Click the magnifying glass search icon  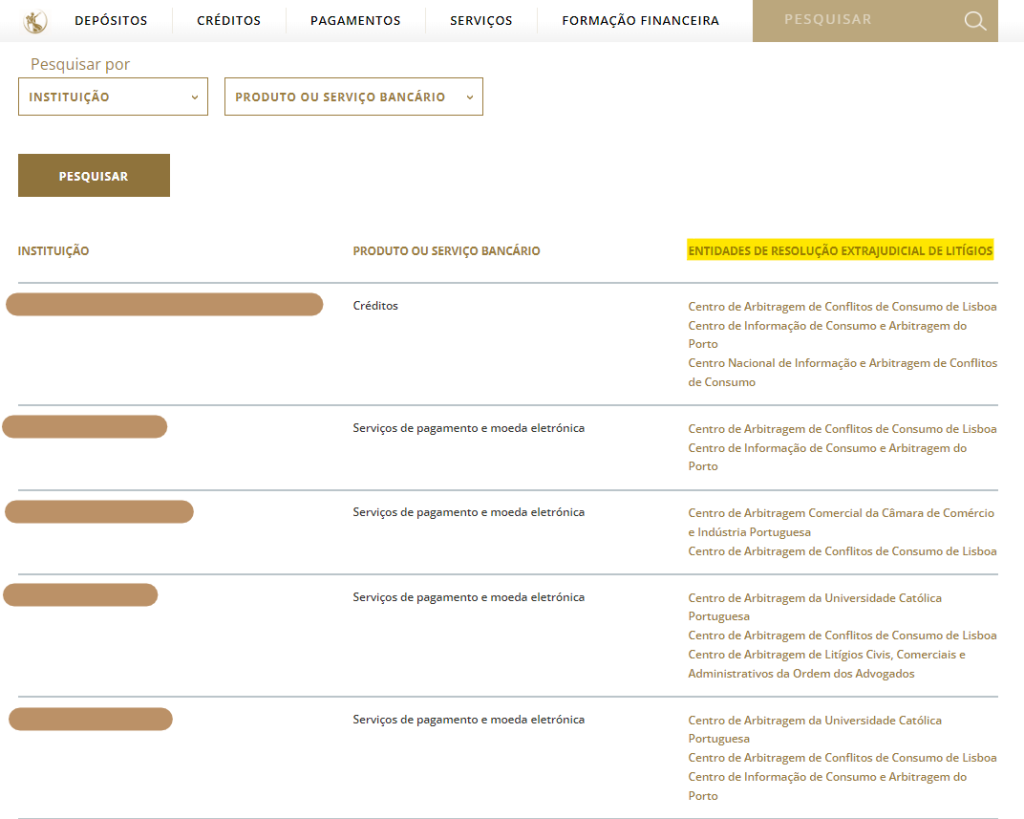[974, 21]
